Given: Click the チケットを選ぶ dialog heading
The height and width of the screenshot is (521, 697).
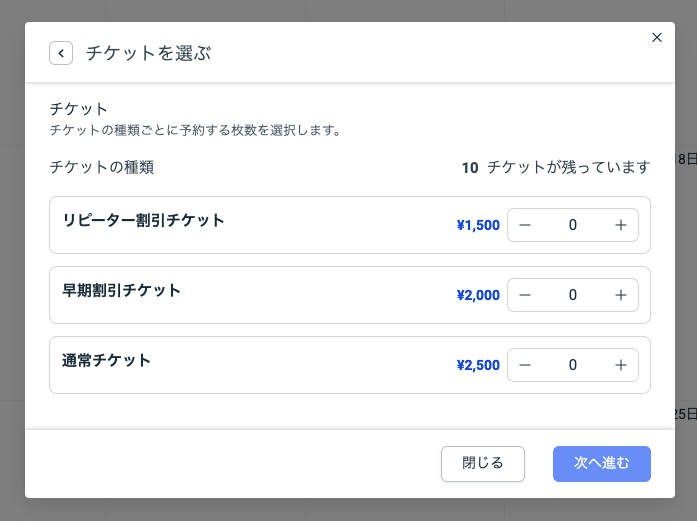Looking at the screenshot, I should pos(148,53).
